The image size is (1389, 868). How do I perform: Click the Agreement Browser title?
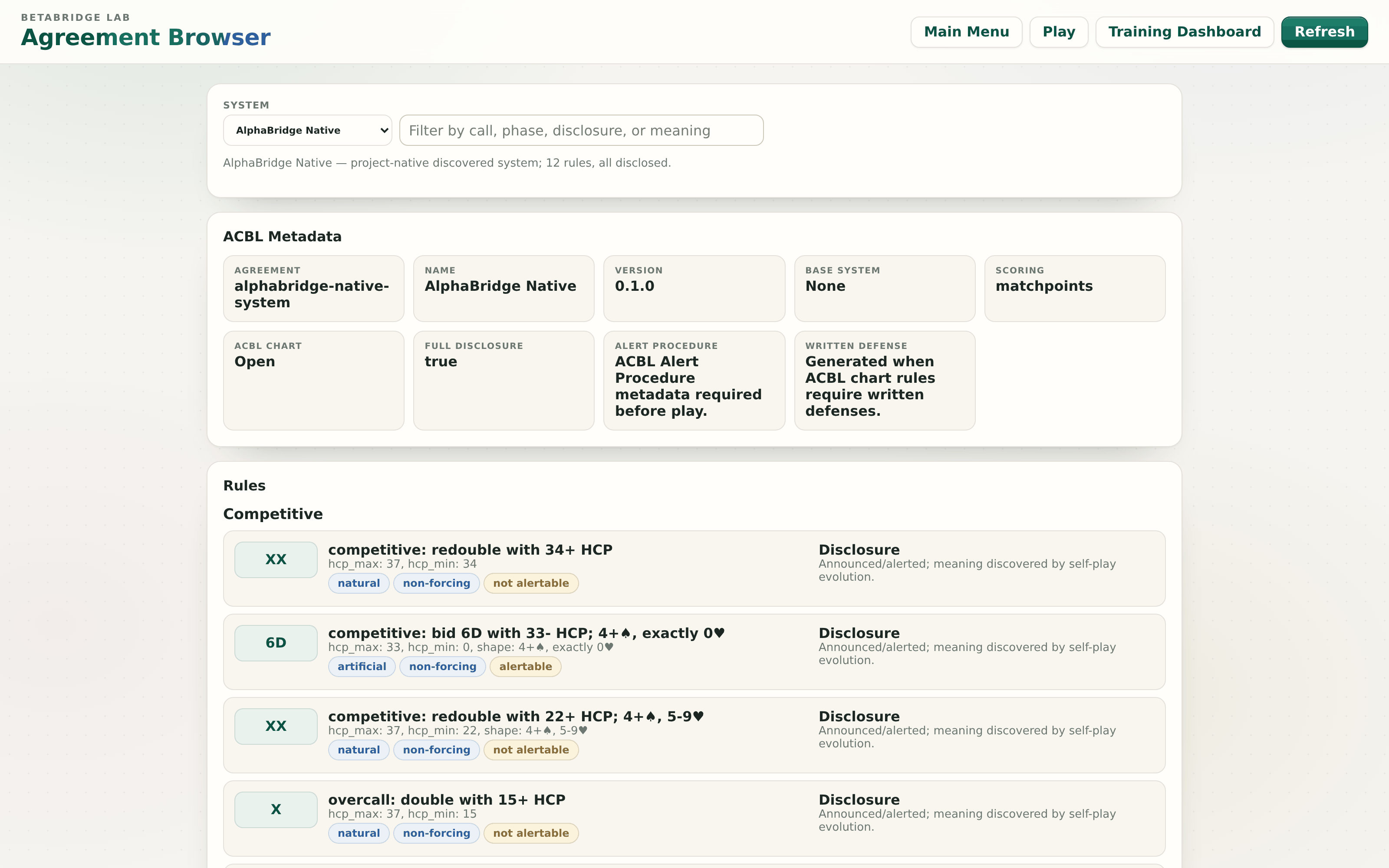click(x=146, y=37)
